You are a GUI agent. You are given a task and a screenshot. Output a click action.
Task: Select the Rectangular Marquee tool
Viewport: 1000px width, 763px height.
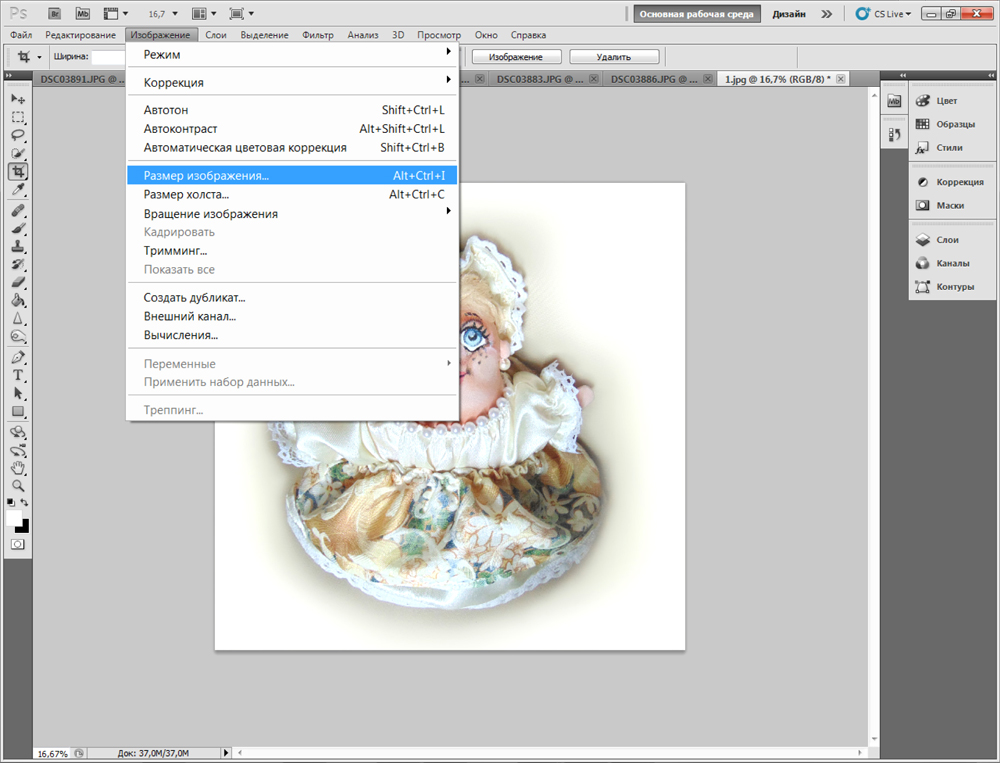(18, 117)
